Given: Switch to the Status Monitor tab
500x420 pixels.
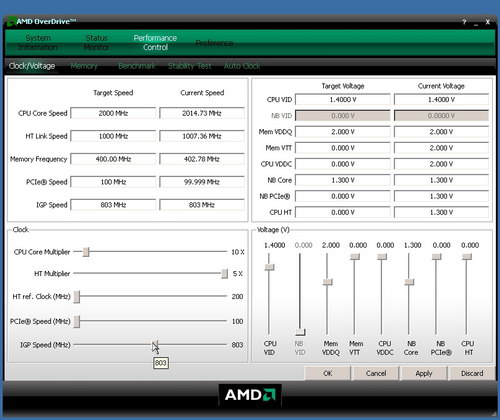Looking at the screenshot, I should (x=96, y=43).
